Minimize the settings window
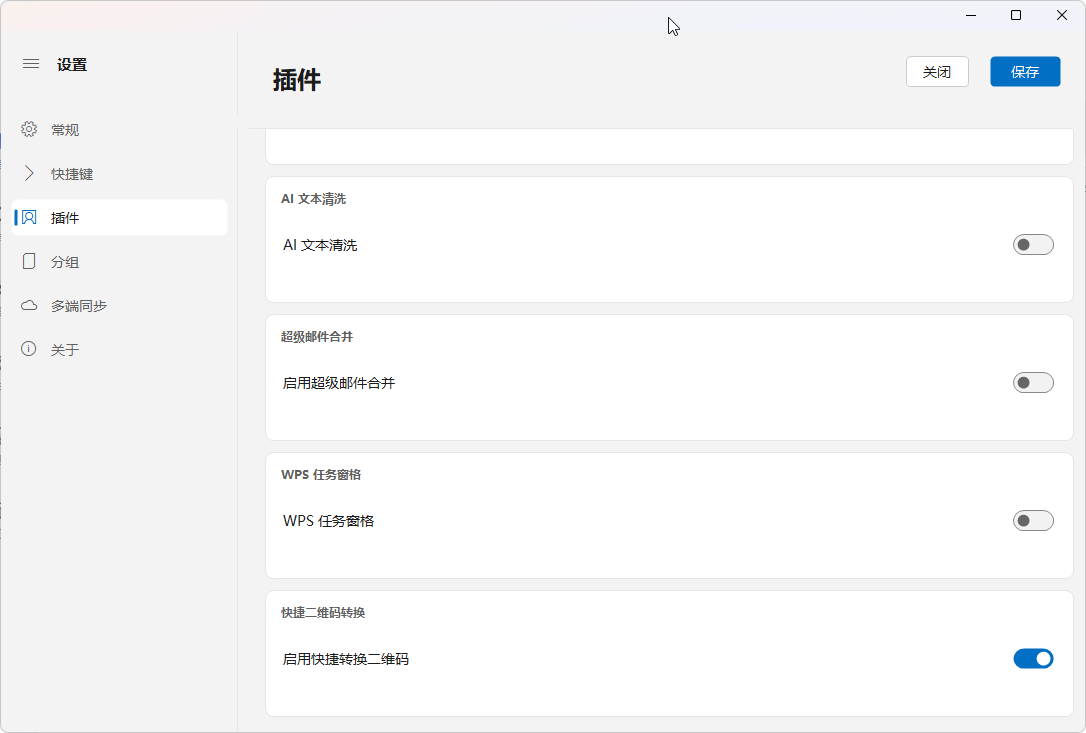This screenshot has width=1086, height=733. 971,15
